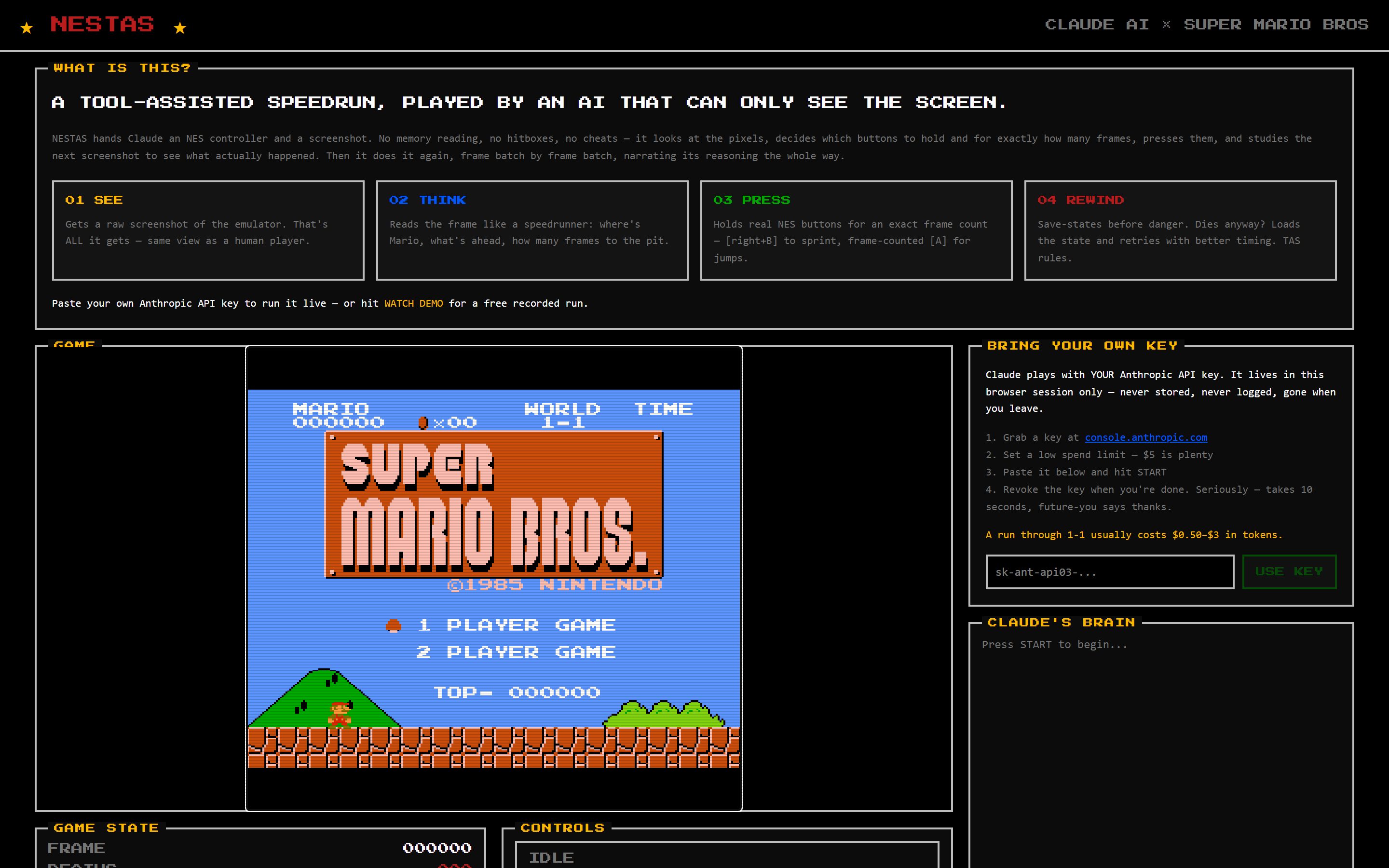Click the USE KEY button
The width and height of the screenshot is (1389, 868).
click(x=1289, y=572)
